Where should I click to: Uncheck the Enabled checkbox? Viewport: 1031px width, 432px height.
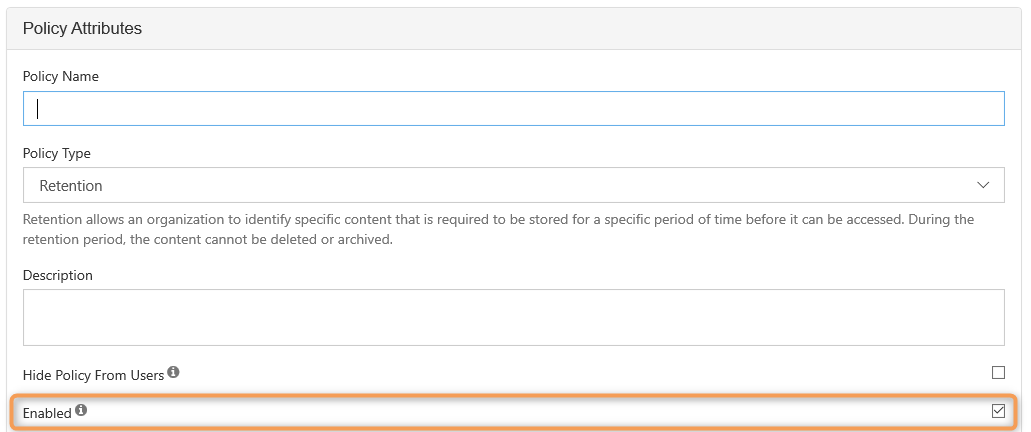click(x=998, y=411)
